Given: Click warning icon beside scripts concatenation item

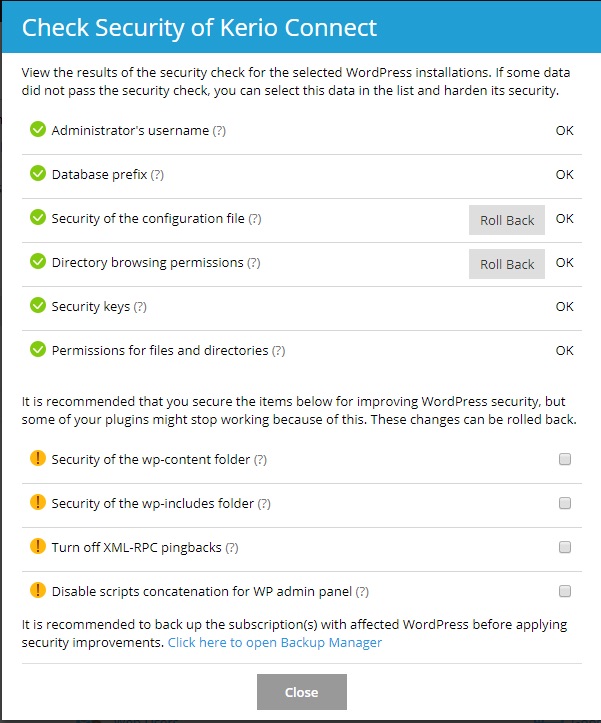Looking at the screenshot, I should (x=38, y=591).
